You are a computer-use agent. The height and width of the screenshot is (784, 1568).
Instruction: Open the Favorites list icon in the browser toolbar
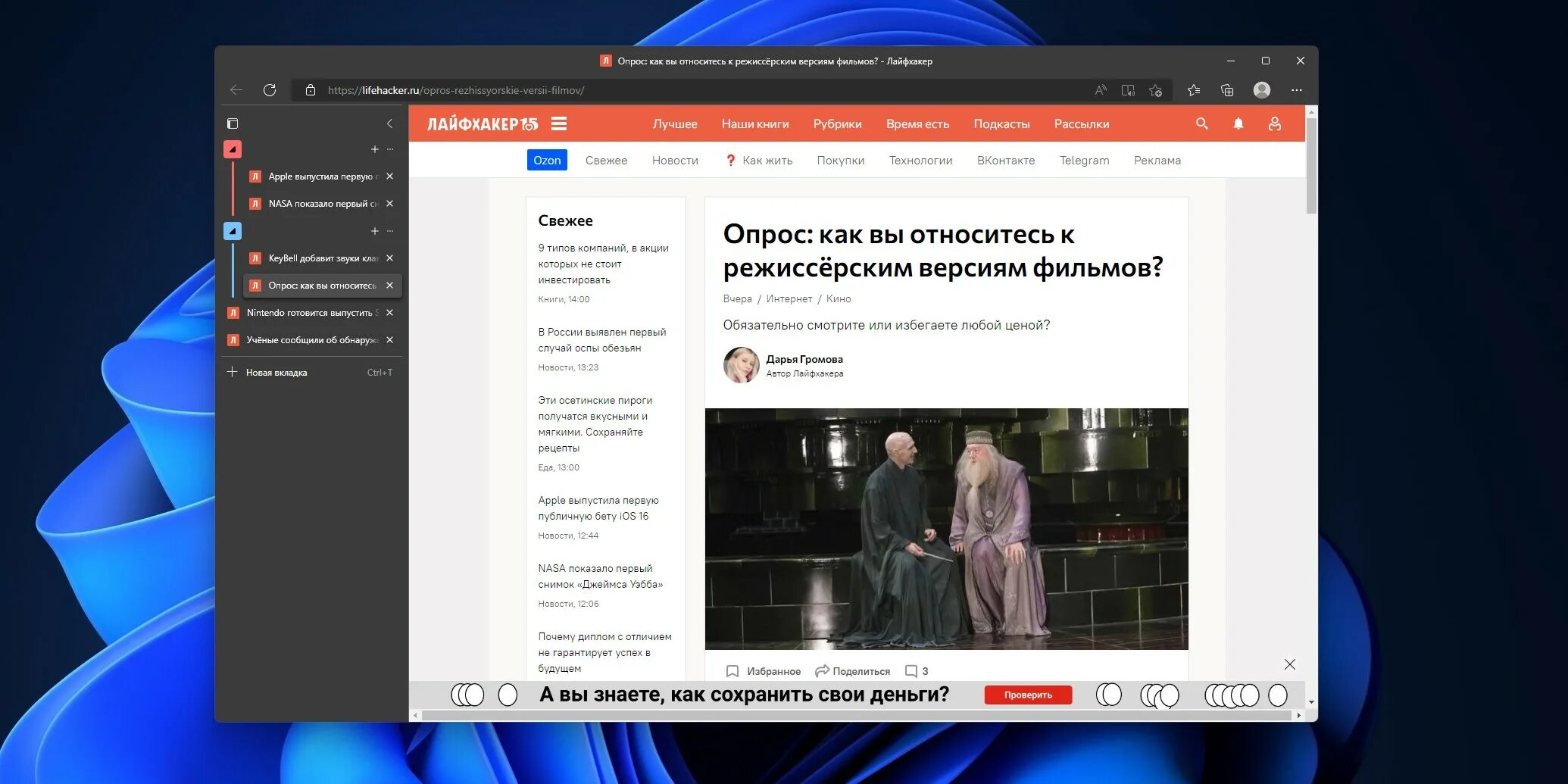(1194, 90)
